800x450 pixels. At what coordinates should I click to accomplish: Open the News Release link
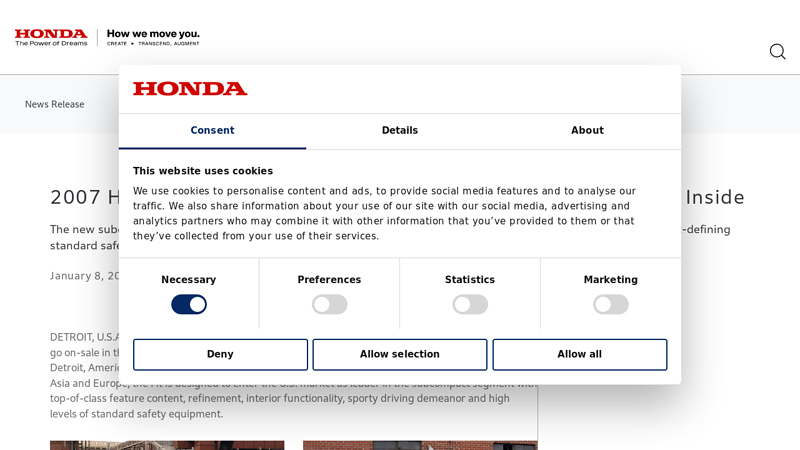[x=55, y=104]
